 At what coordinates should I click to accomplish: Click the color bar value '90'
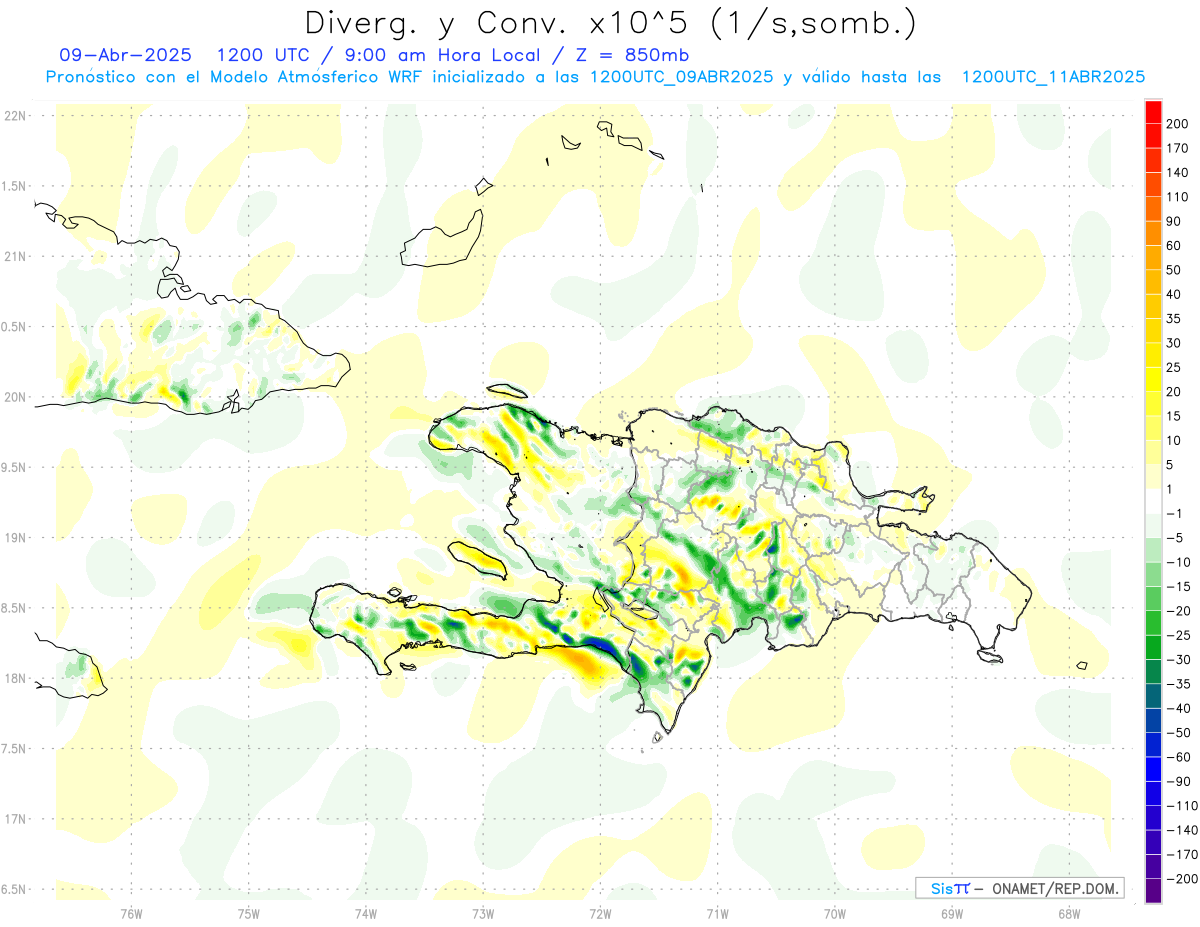click(1174, 221)
